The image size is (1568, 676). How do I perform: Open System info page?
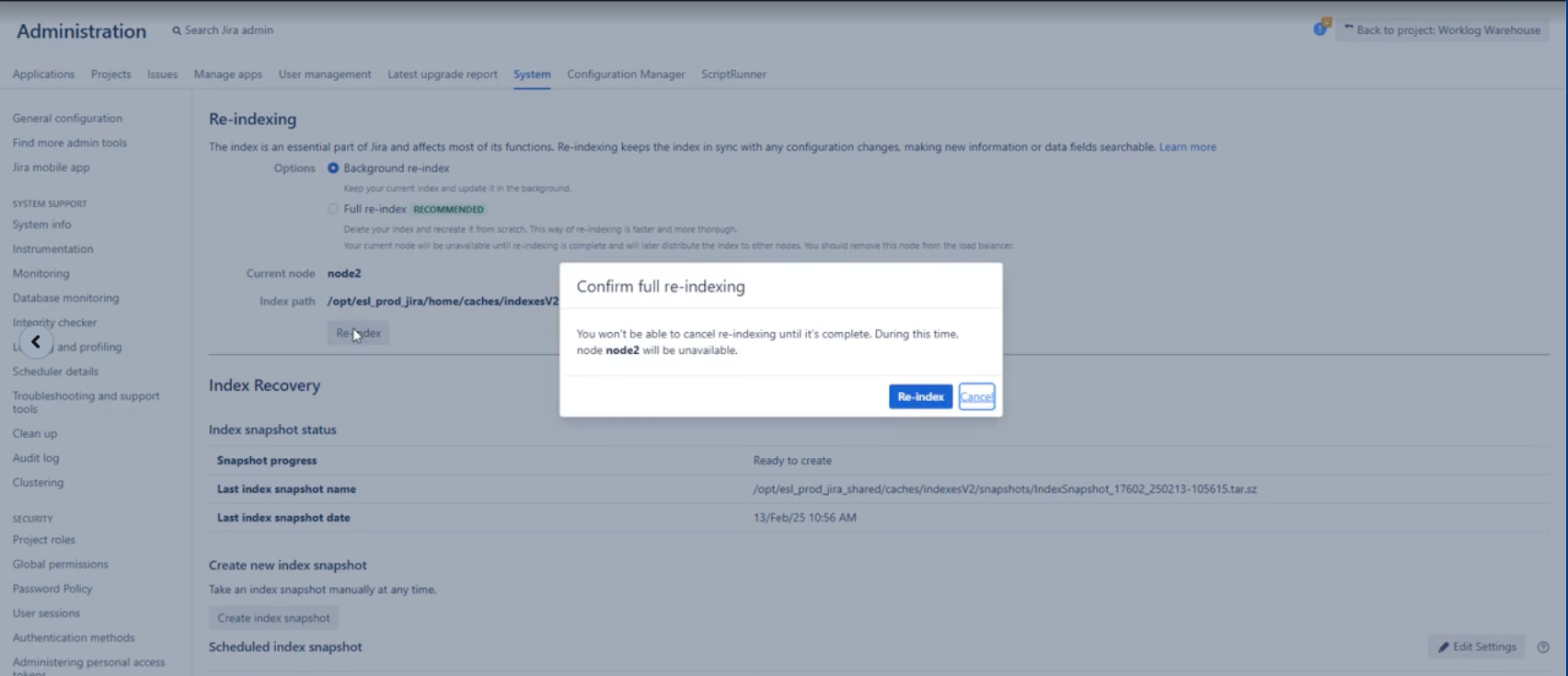[x=42, y=224]
